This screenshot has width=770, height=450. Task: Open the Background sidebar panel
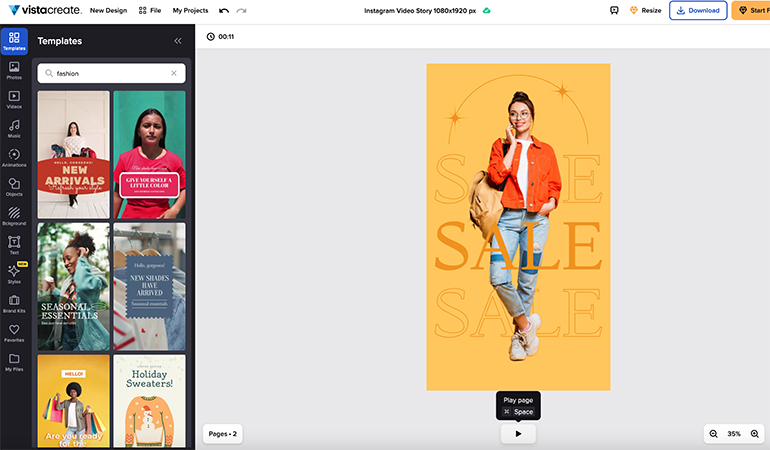[x=14, y=216]
